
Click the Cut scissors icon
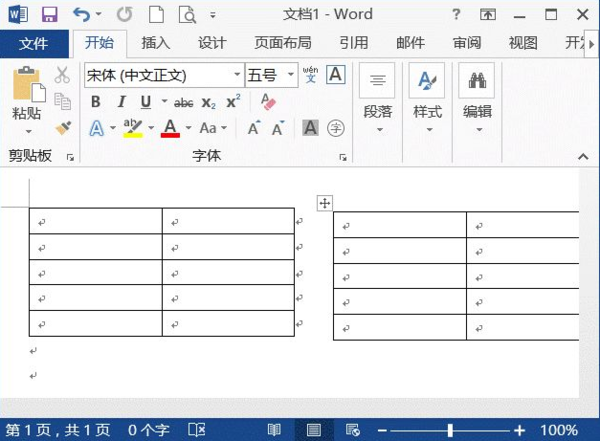pos(62,75)
